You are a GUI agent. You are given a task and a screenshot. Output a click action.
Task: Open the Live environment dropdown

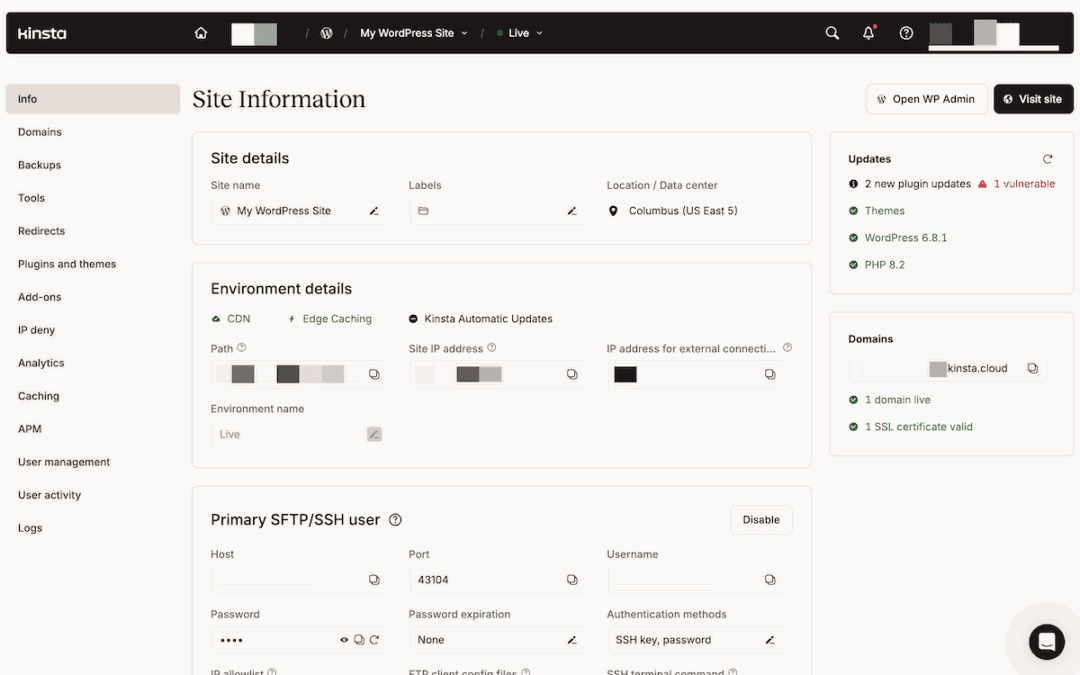521,33
